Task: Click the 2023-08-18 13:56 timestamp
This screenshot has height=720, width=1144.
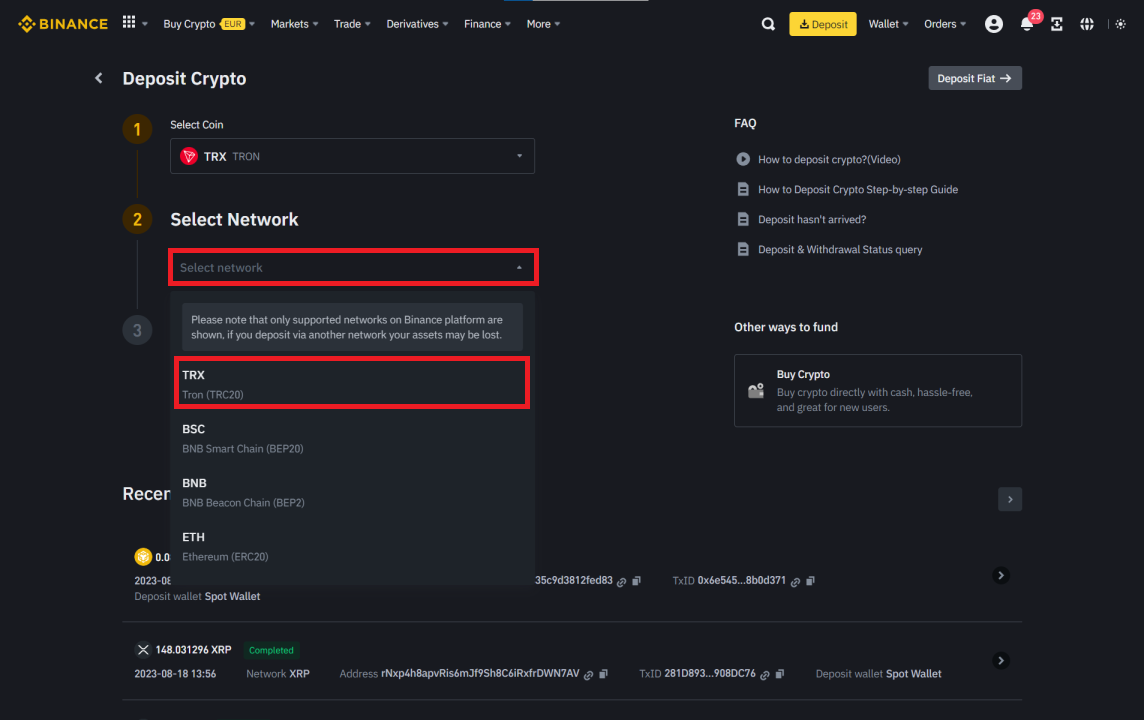Action: [175, 674]
